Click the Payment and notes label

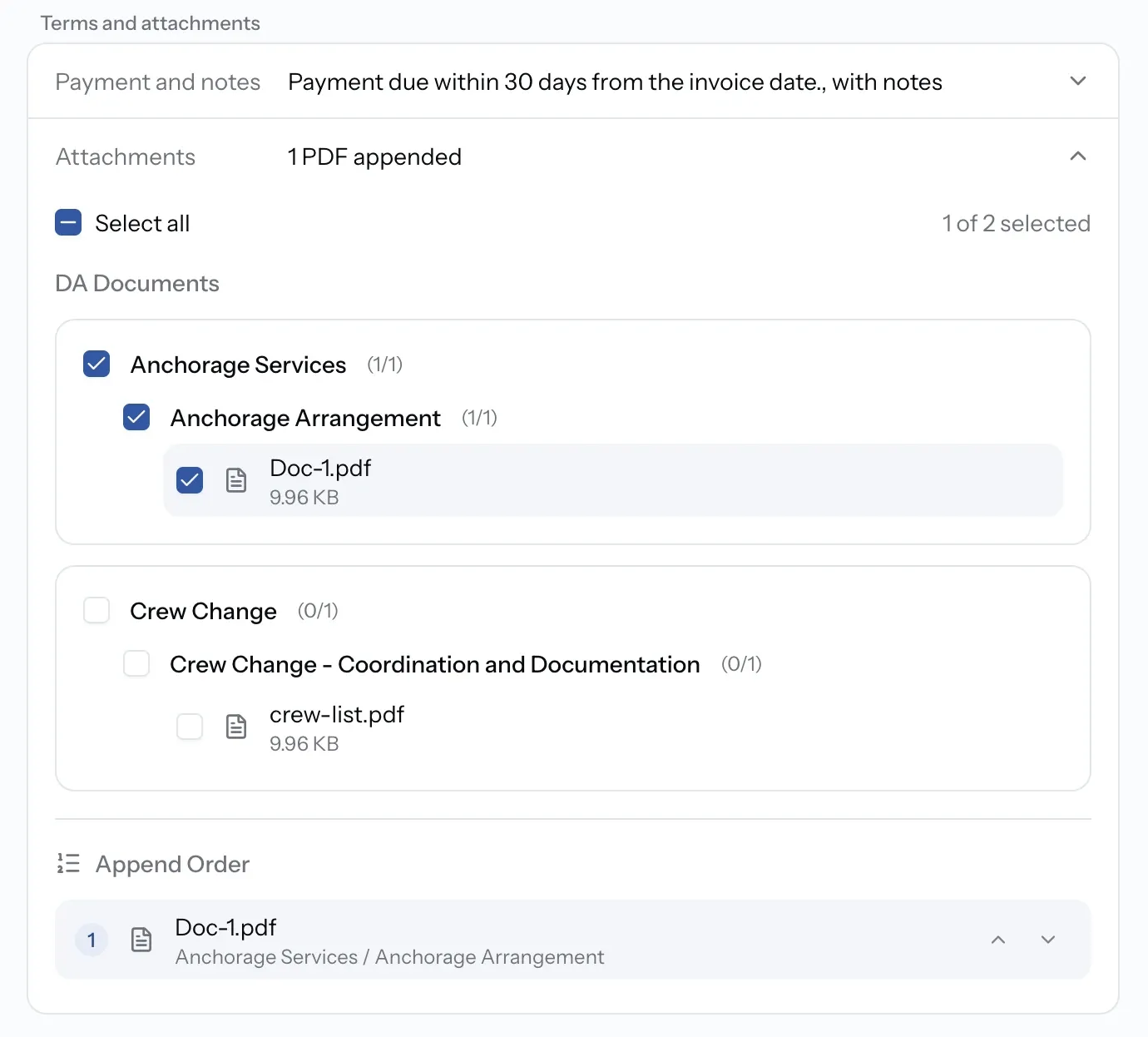pyautogui.click(x=158, y=82)
